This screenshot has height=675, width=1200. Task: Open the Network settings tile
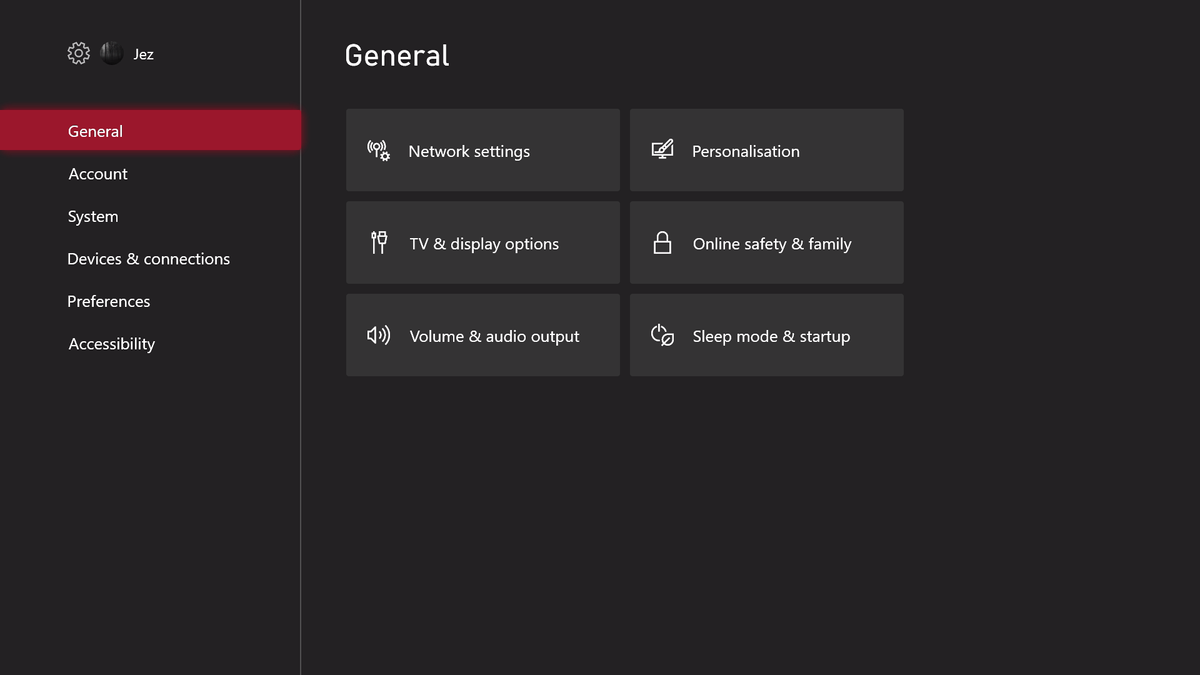tap(482, 150)
